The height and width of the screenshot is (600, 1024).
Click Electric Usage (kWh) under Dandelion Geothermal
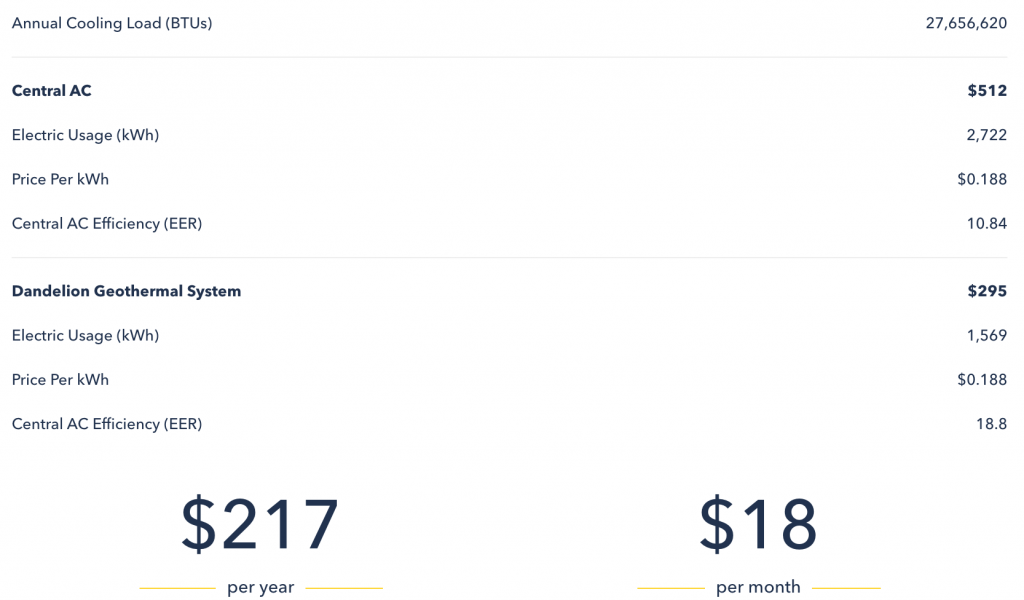pos(85,336)
